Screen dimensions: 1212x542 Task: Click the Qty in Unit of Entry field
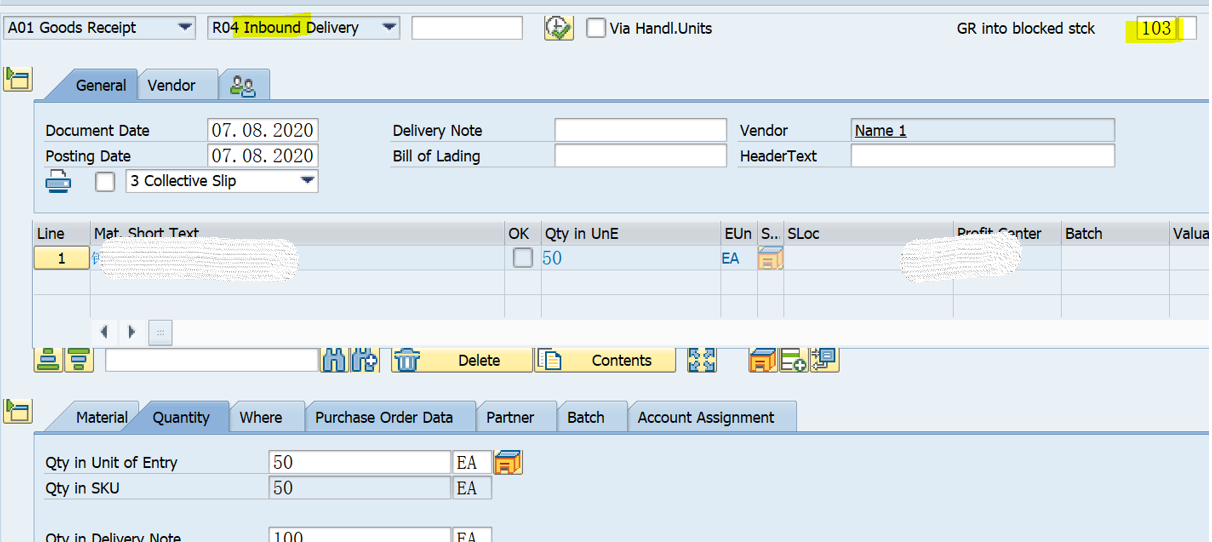coord(360,462)
